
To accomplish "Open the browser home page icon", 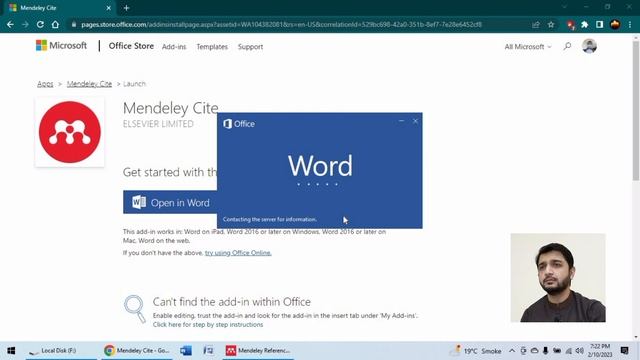I will (x=55, y=24).
